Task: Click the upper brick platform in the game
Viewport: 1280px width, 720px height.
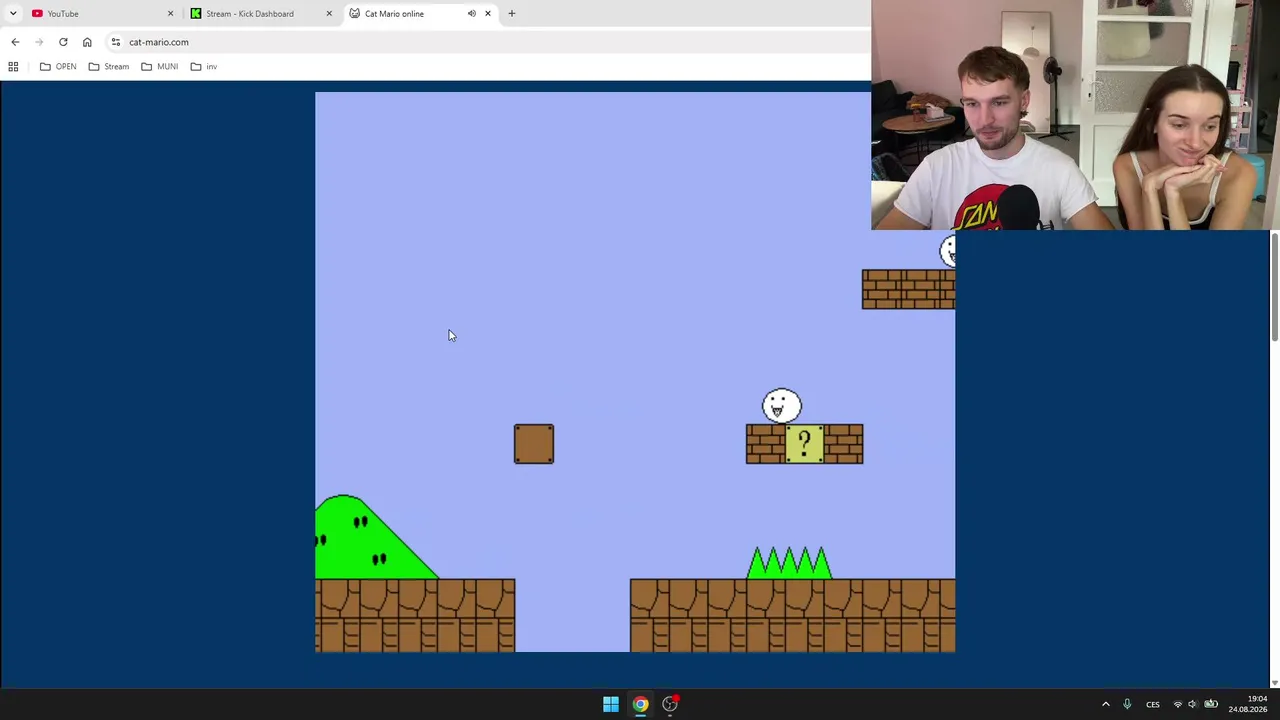Action: coord(908,290)
